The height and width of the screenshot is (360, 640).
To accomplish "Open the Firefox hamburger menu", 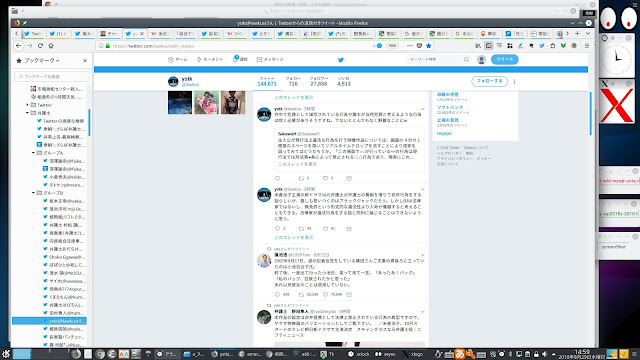I will [587, 46].
